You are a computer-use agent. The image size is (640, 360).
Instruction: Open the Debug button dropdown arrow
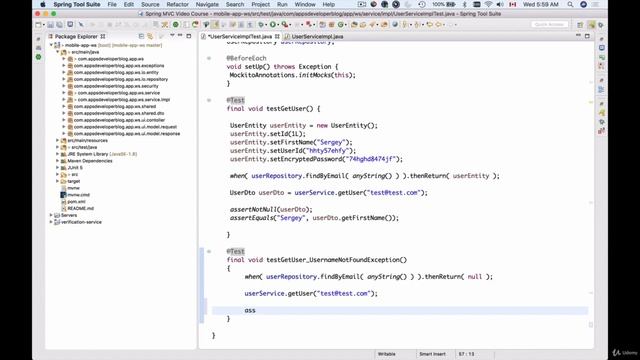pyautogui.click(x=266, y=25)
